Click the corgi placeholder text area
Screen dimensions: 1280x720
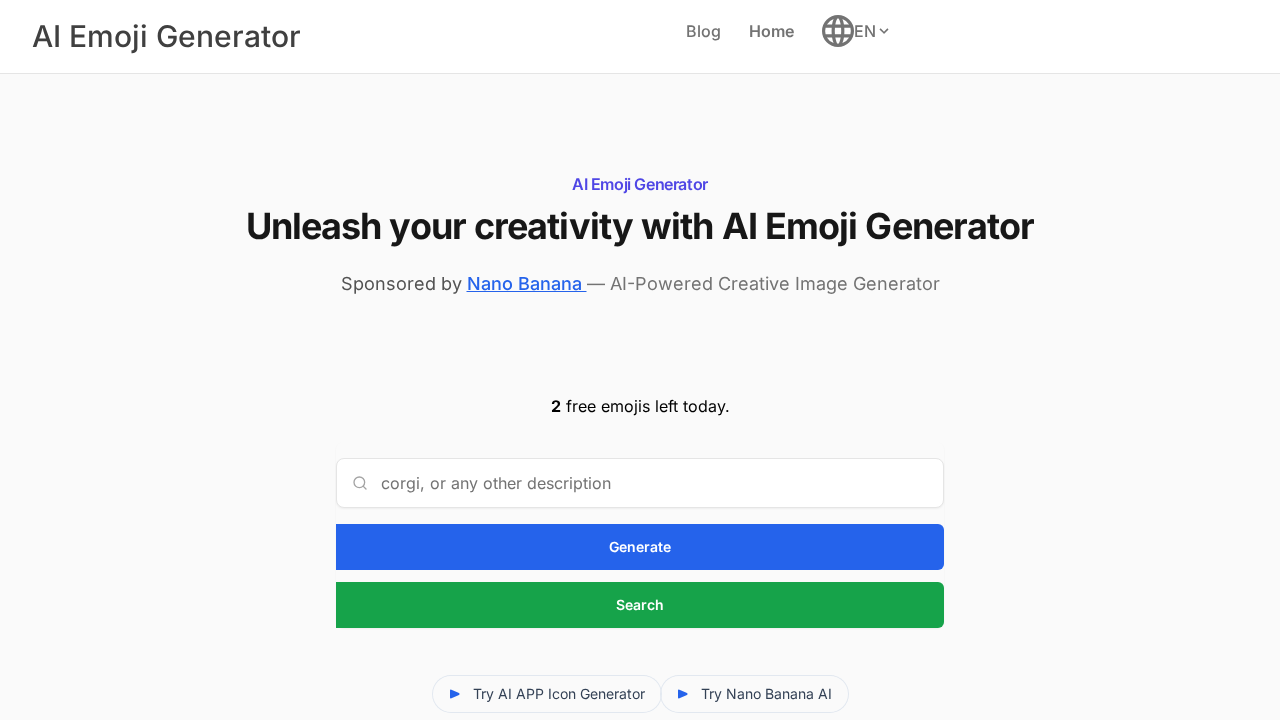[496, 483]
